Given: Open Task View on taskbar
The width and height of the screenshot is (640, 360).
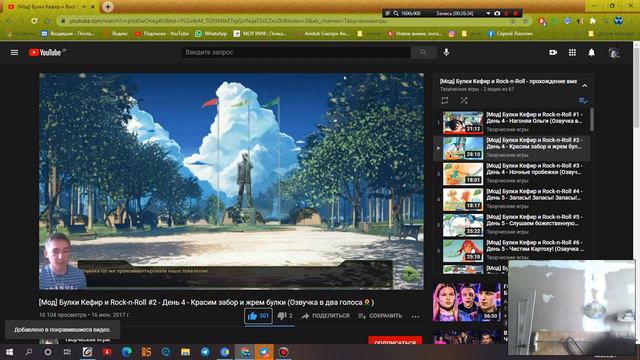Looking at the screenshot, I should [x=67, y=352].
